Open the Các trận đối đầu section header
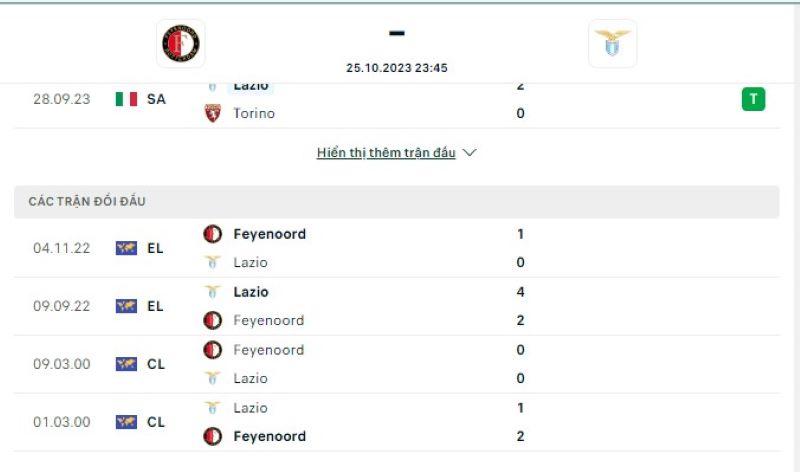This screenshot has width=800, height=472. point(396,202)
